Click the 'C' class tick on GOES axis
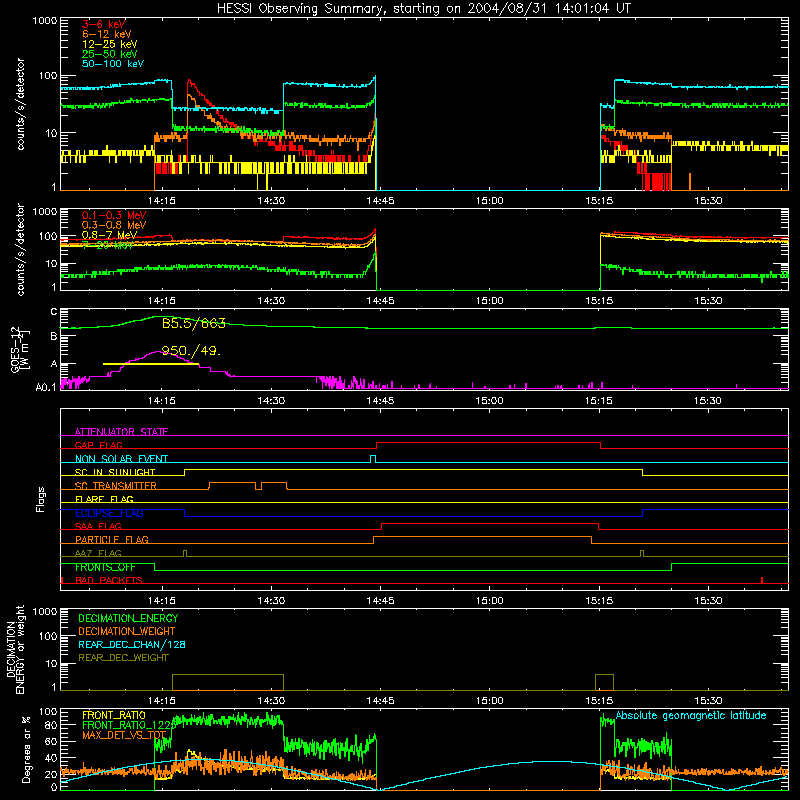Viewport: 800px width, 800px height. [x=54, y=312]
